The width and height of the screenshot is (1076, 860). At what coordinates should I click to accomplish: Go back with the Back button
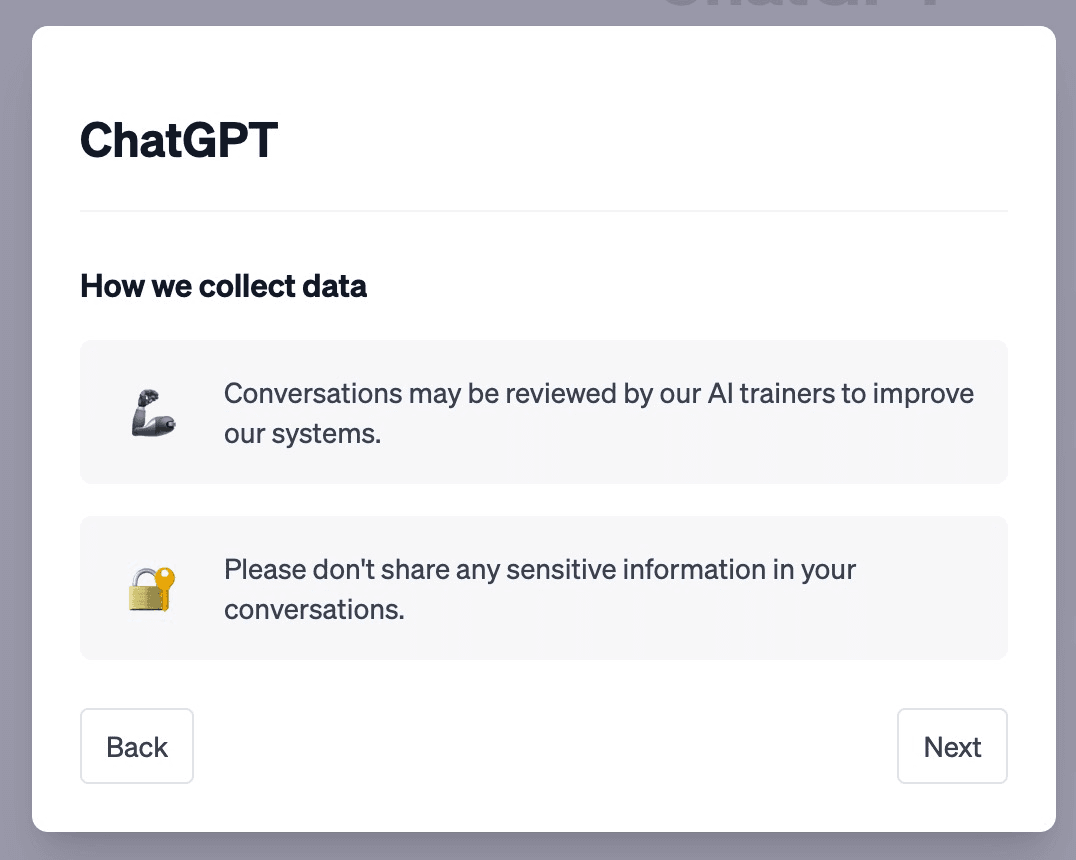137,747
